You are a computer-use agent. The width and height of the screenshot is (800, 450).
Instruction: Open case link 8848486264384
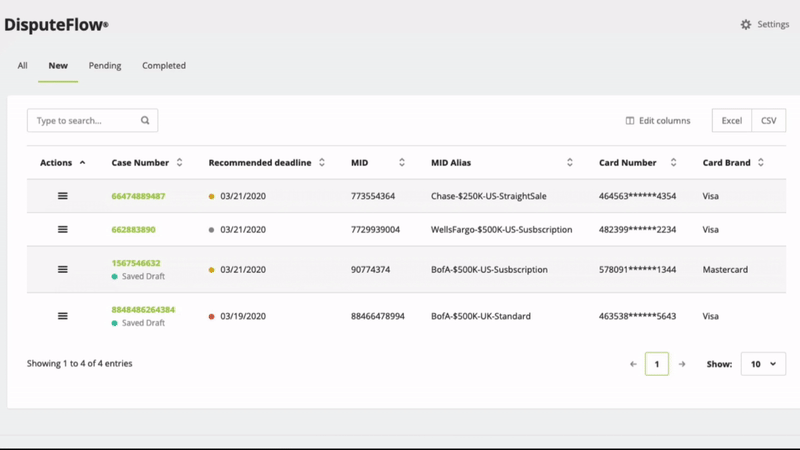143,310
